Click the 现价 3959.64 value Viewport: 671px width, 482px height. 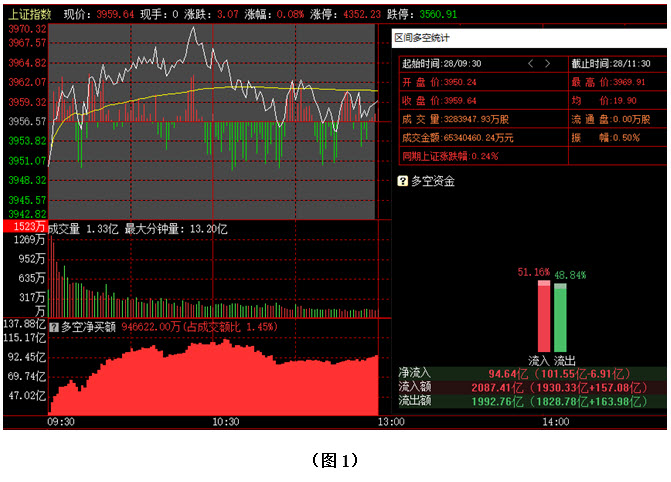tap(115, 14)
